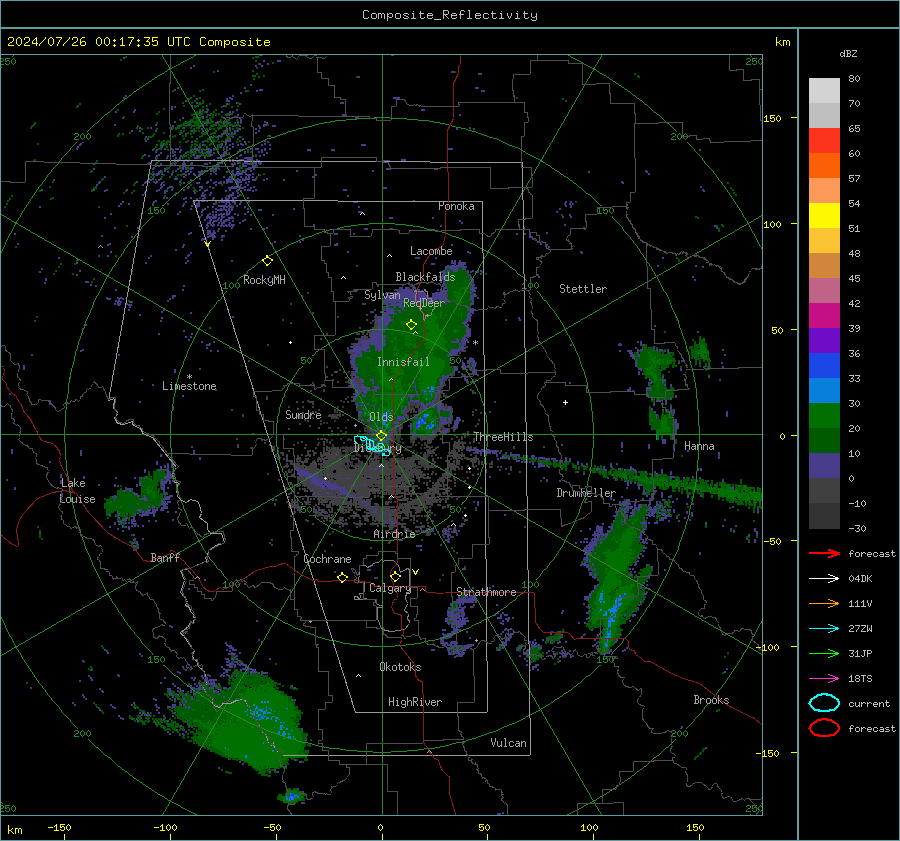Click the yellow diamond marker near RockyMH
Viewport: 900px width, 841px height.
coord(267,261)
